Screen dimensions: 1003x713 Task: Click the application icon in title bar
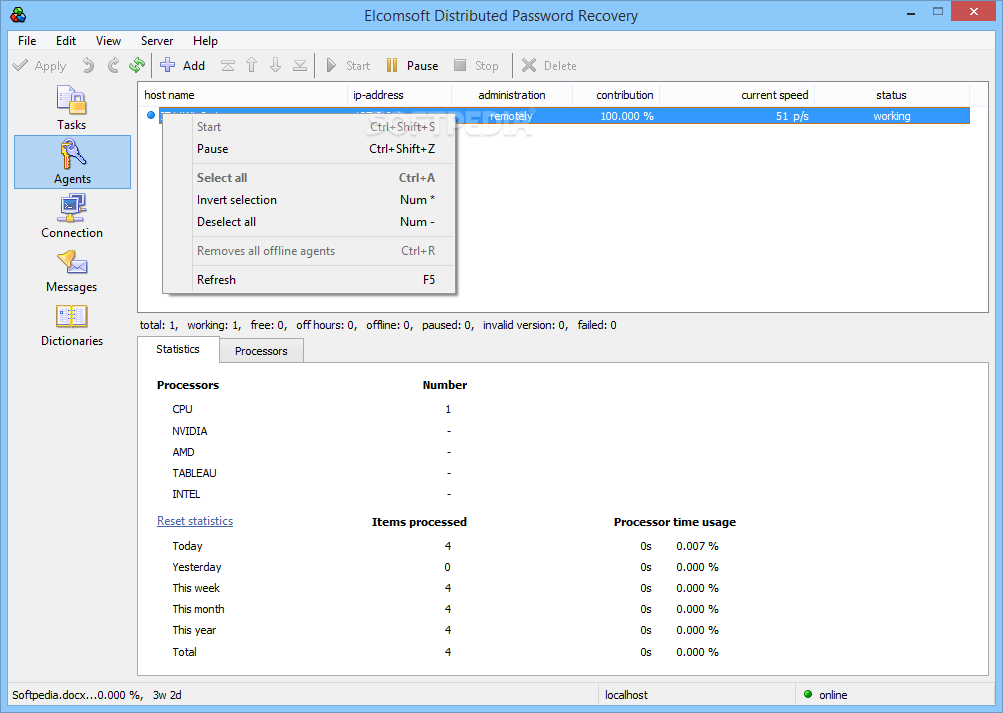click(x=19, y=15)
